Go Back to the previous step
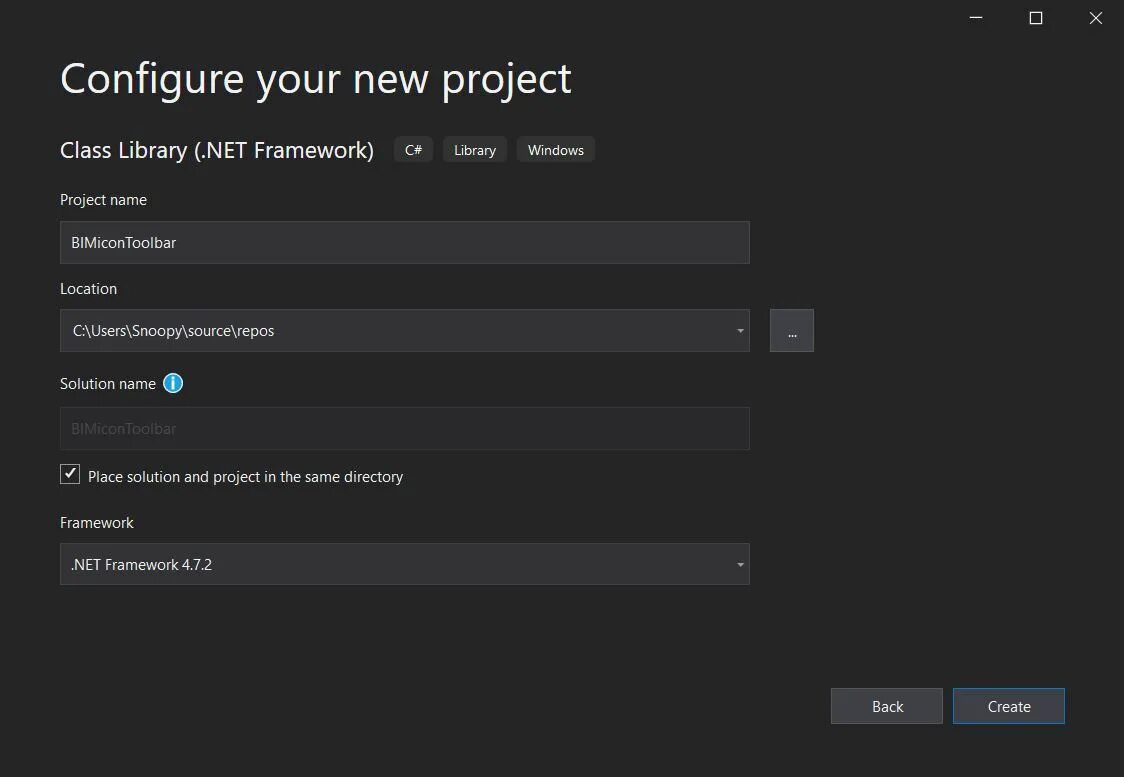 click(886, 706)
